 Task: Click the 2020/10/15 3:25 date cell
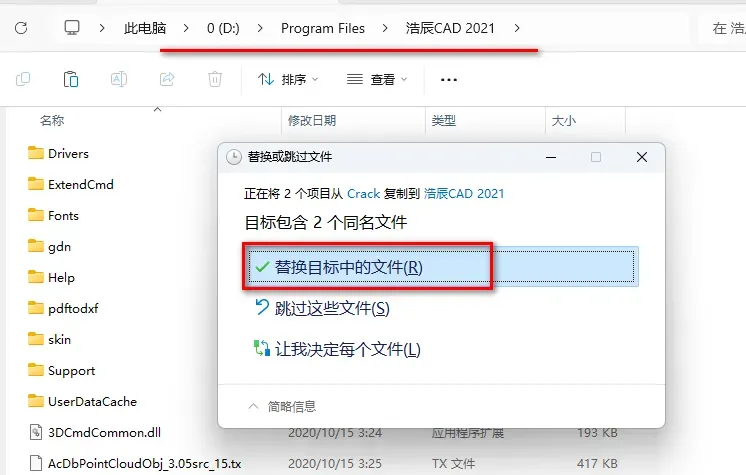click(335, 464)
